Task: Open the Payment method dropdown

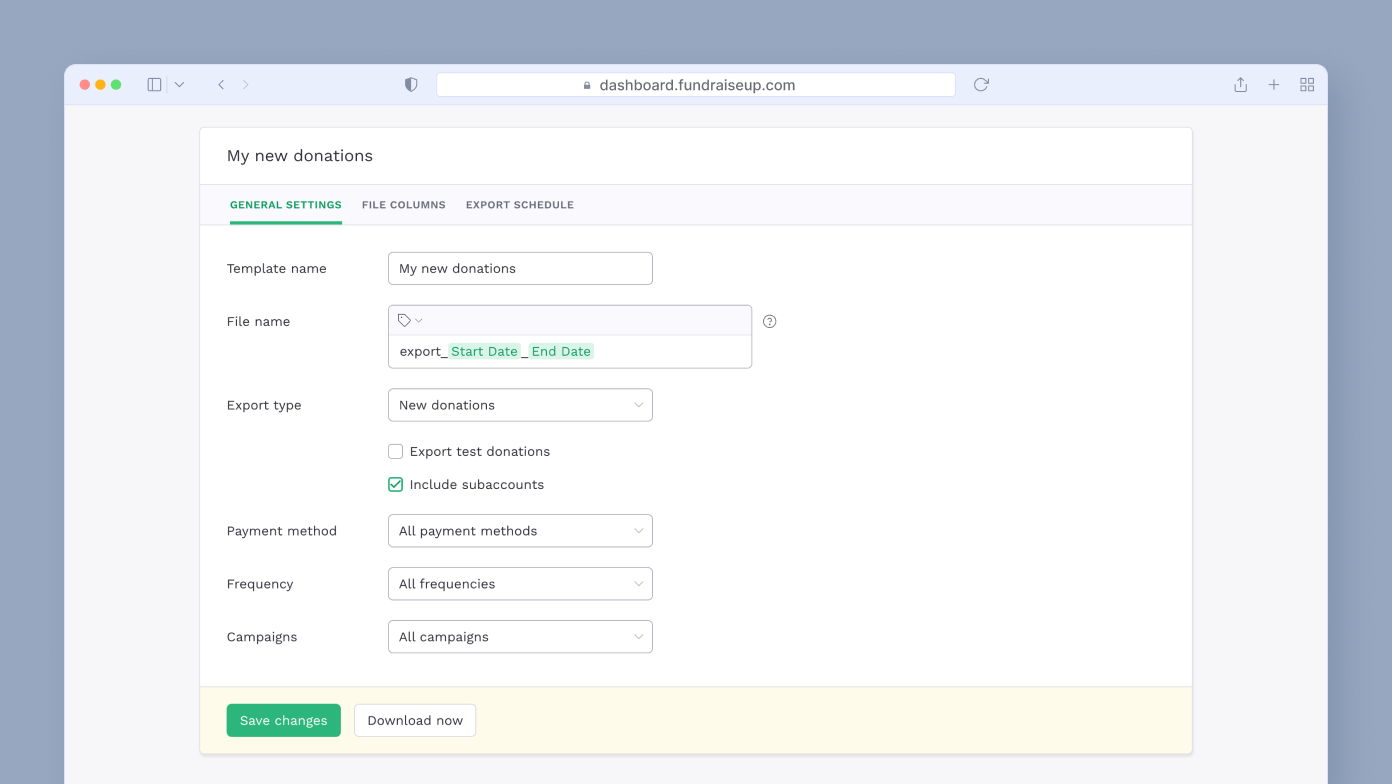Action: click(520, 531)
